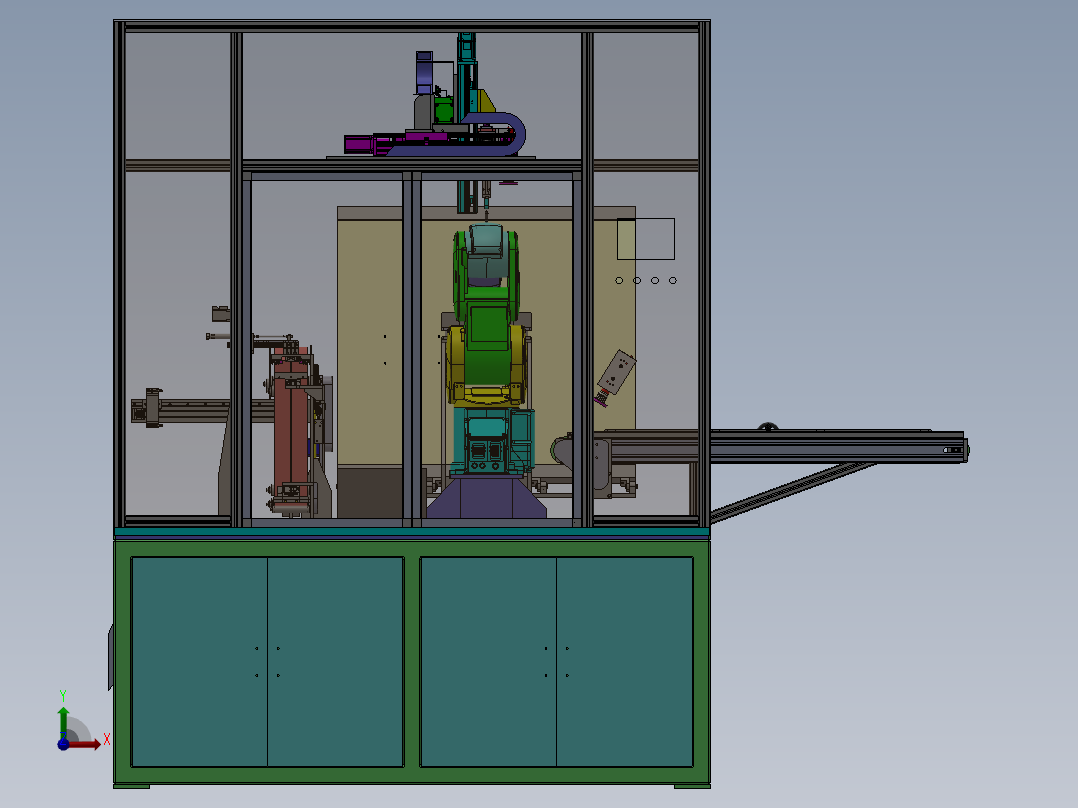Image resolution: width=1078 pixels, height=808 pixels.
Task: Select the leftmost teal cabinet door
Action: [x=199, y=662]
